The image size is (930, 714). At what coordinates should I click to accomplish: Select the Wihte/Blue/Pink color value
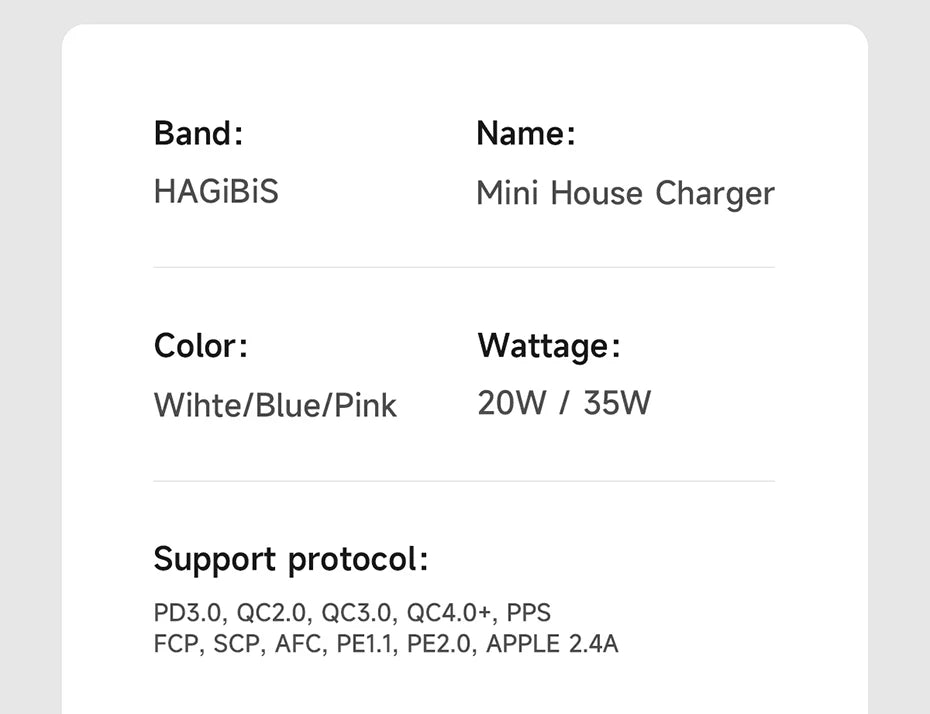tap(275, 405)
